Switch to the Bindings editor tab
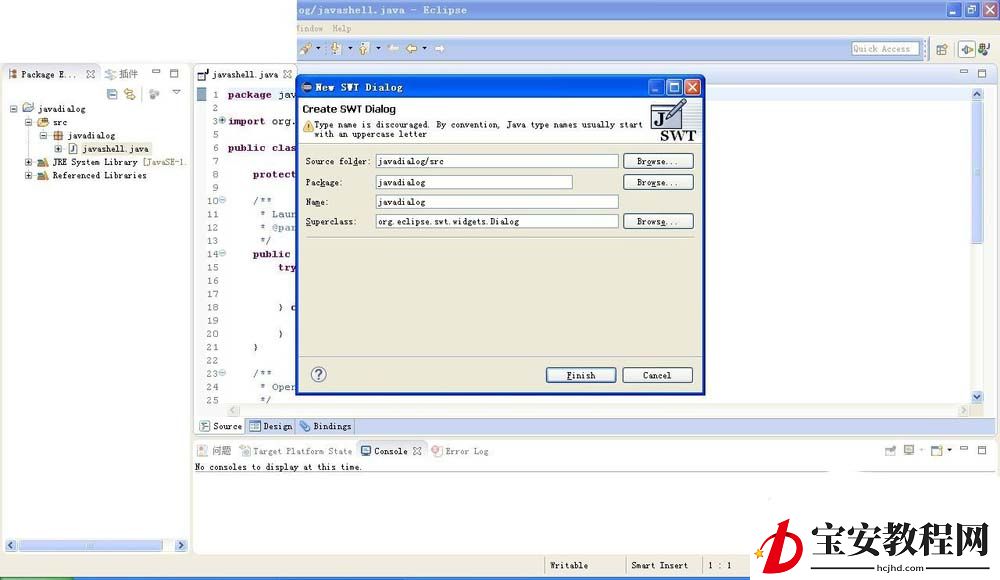Viewport: 1000px width, 580px height. click(x=325, y=426)
